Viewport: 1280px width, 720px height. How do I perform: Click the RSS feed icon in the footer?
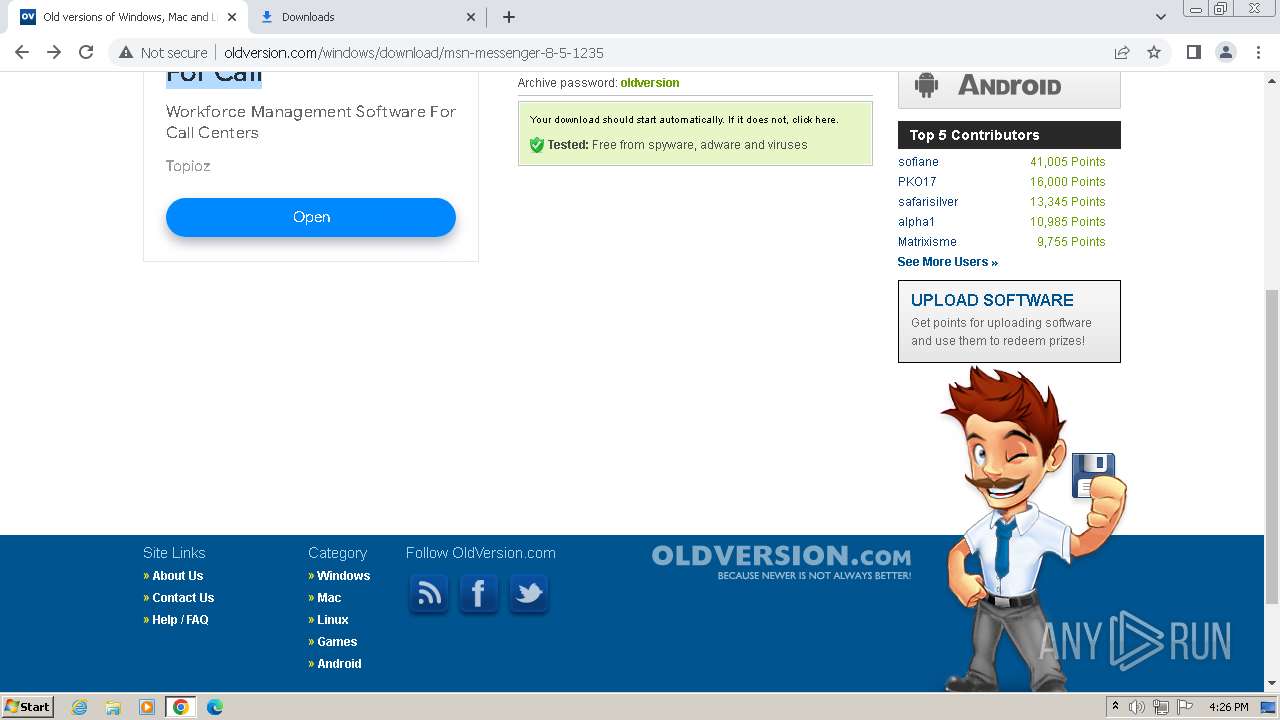click(429, 594)
